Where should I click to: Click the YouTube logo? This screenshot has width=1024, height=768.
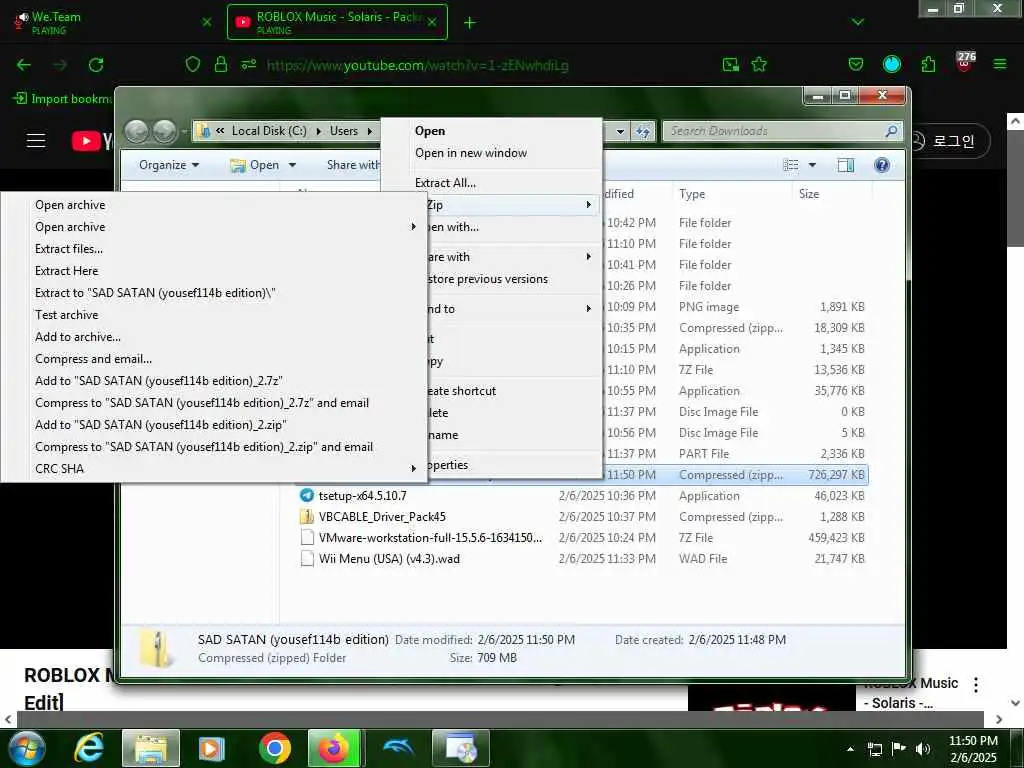click(91, 140)
